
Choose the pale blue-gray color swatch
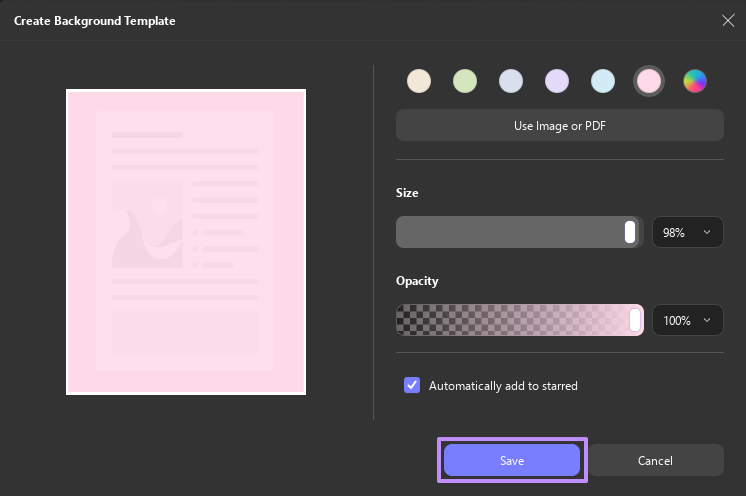[x=511, y=81]
